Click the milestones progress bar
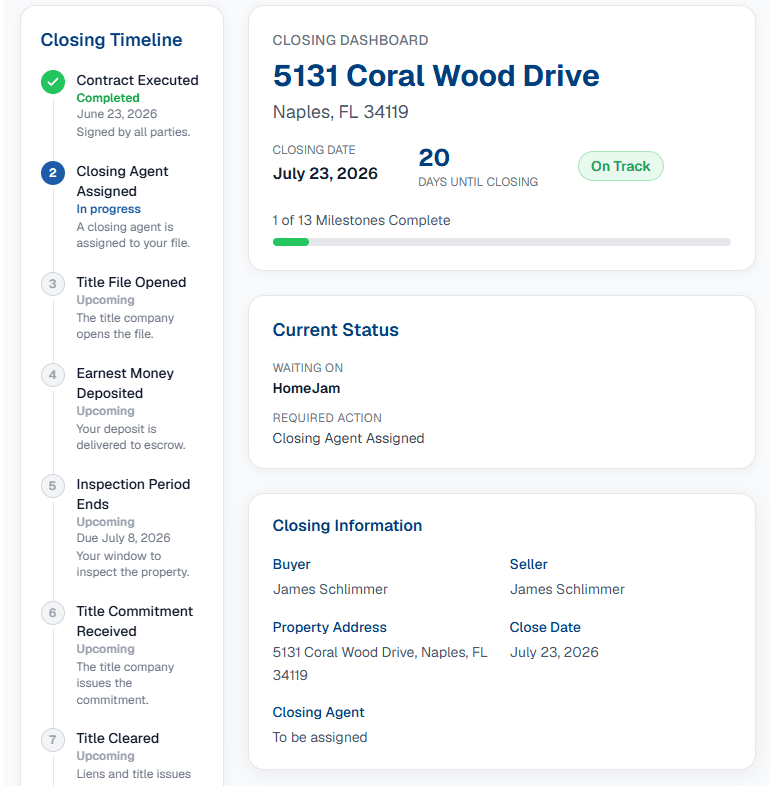This screenshot has height=786, width=770. tap(502, 242)
